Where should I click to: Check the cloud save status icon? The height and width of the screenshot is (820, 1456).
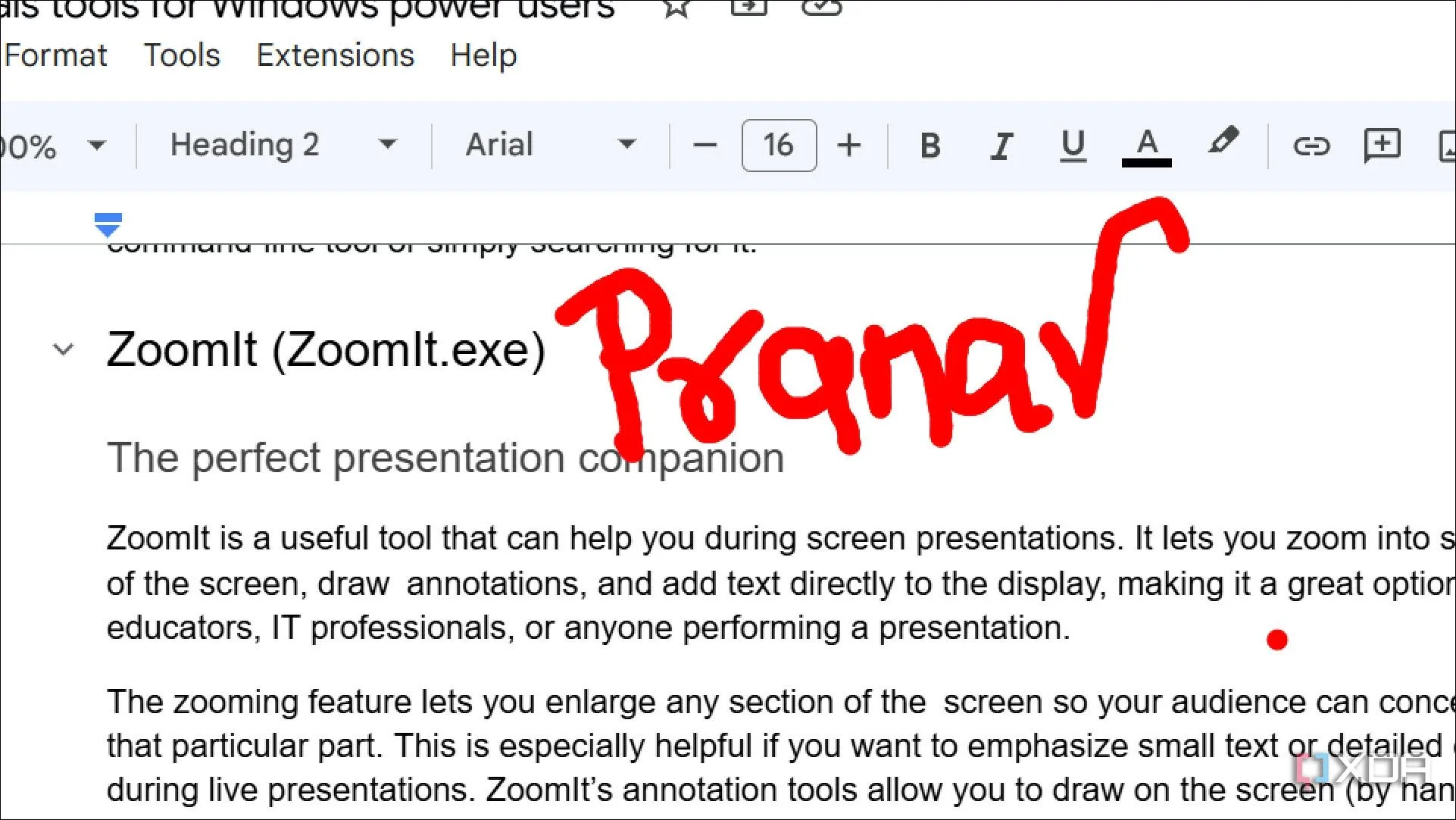(x=822, y=8)
